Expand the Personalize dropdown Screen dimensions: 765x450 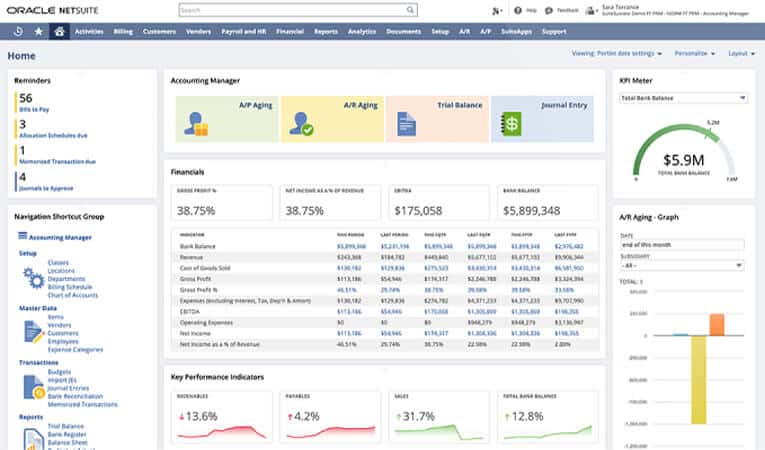(x=695, y=53)
